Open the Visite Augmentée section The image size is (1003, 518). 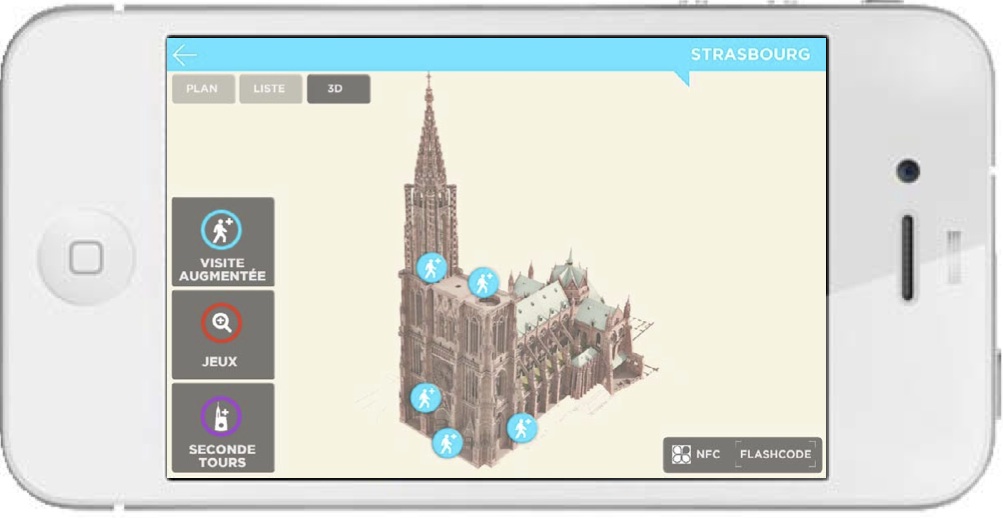[x=223, y=242]
